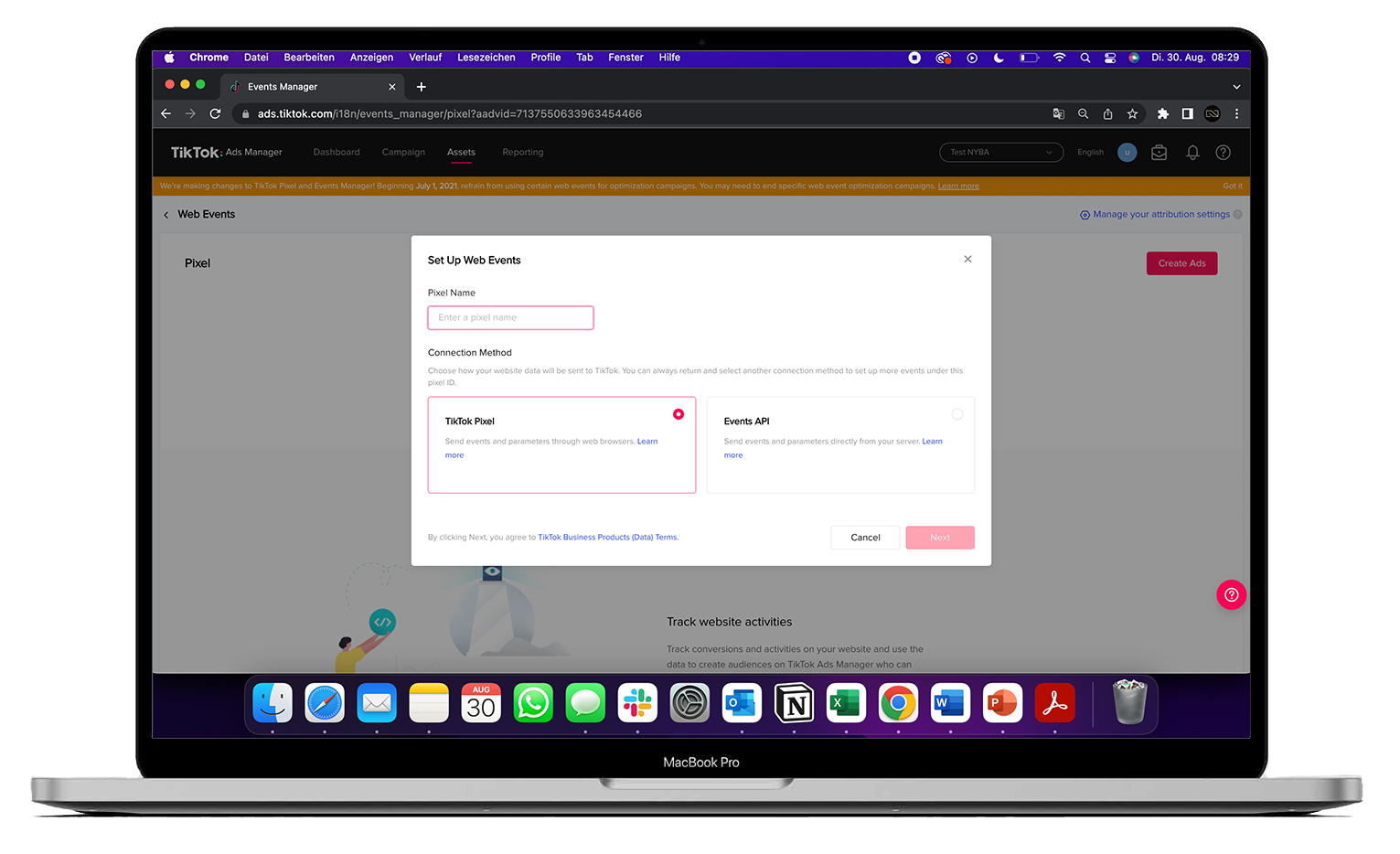Go back in Chrome browser

(x=166, y=114)
